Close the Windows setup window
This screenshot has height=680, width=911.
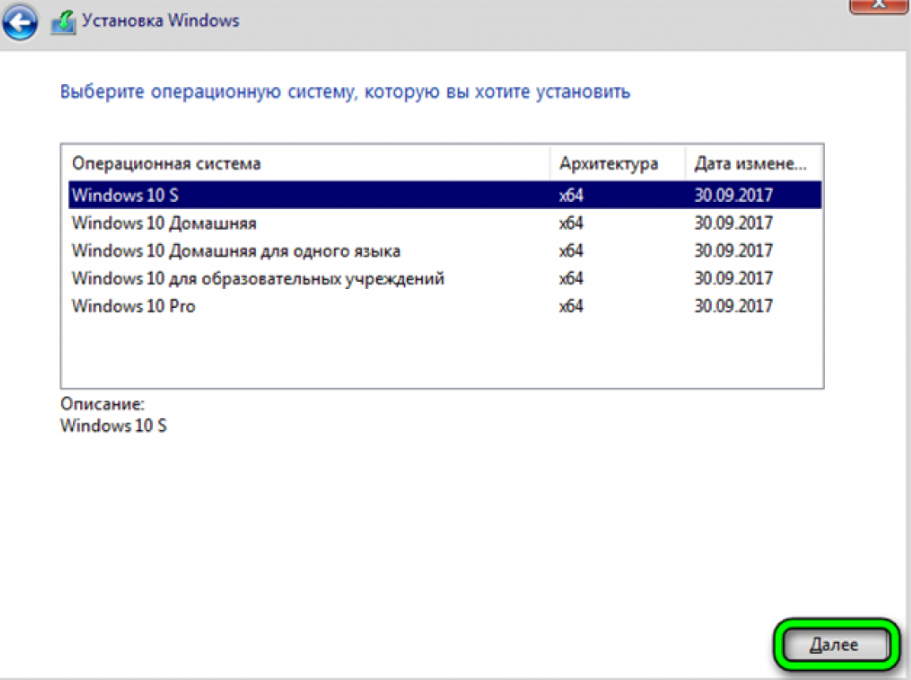(879, 5)
